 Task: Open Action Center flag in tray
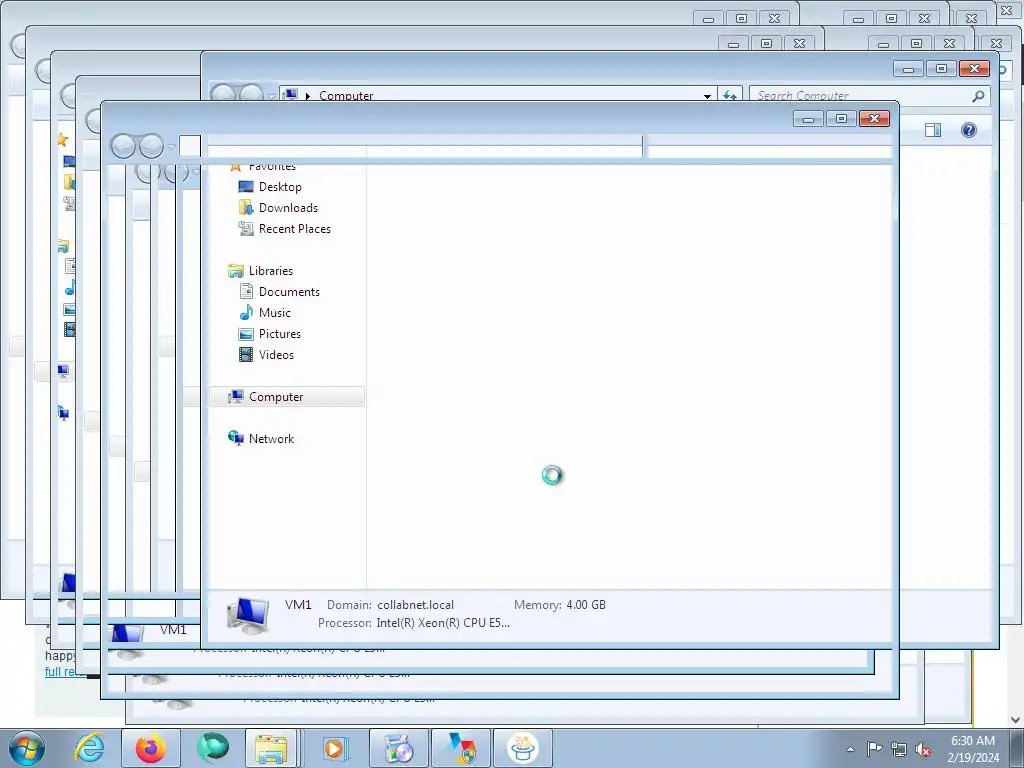(x=874, y=749)
